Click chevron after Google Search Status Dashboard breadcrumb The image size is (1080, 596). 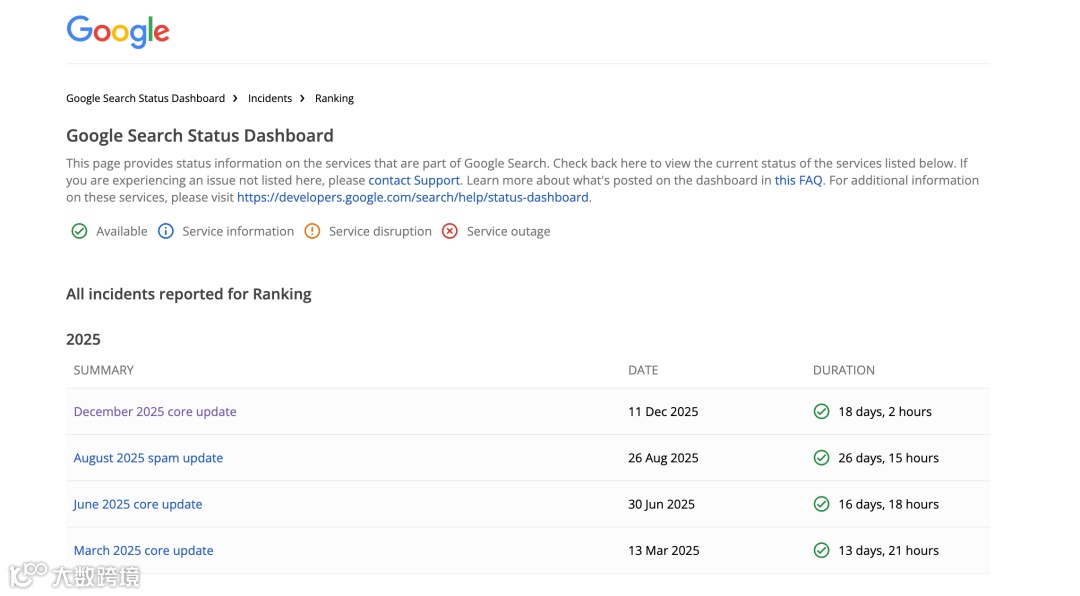click(x=236, y=98)
